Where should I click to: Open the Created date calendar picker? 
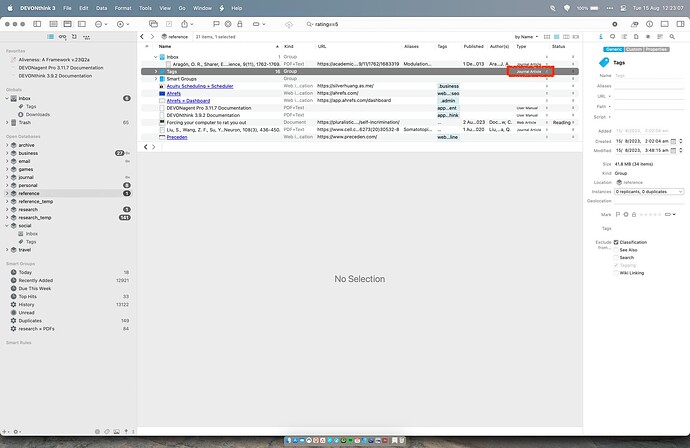point(673,141)
